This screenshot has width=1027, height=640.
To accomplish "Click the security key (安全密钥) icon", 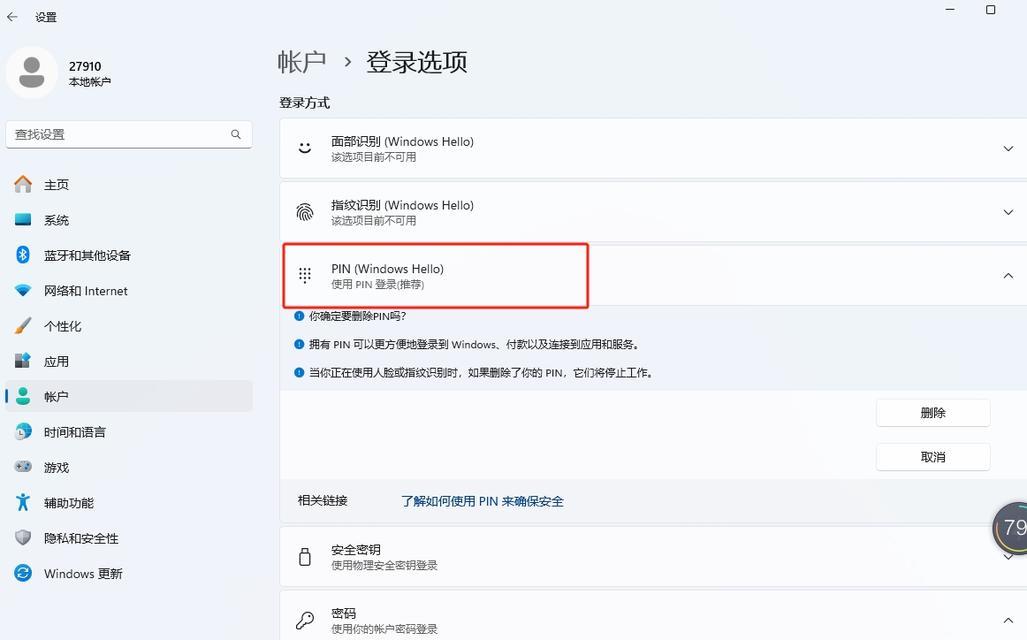I will tap(305, 557).
